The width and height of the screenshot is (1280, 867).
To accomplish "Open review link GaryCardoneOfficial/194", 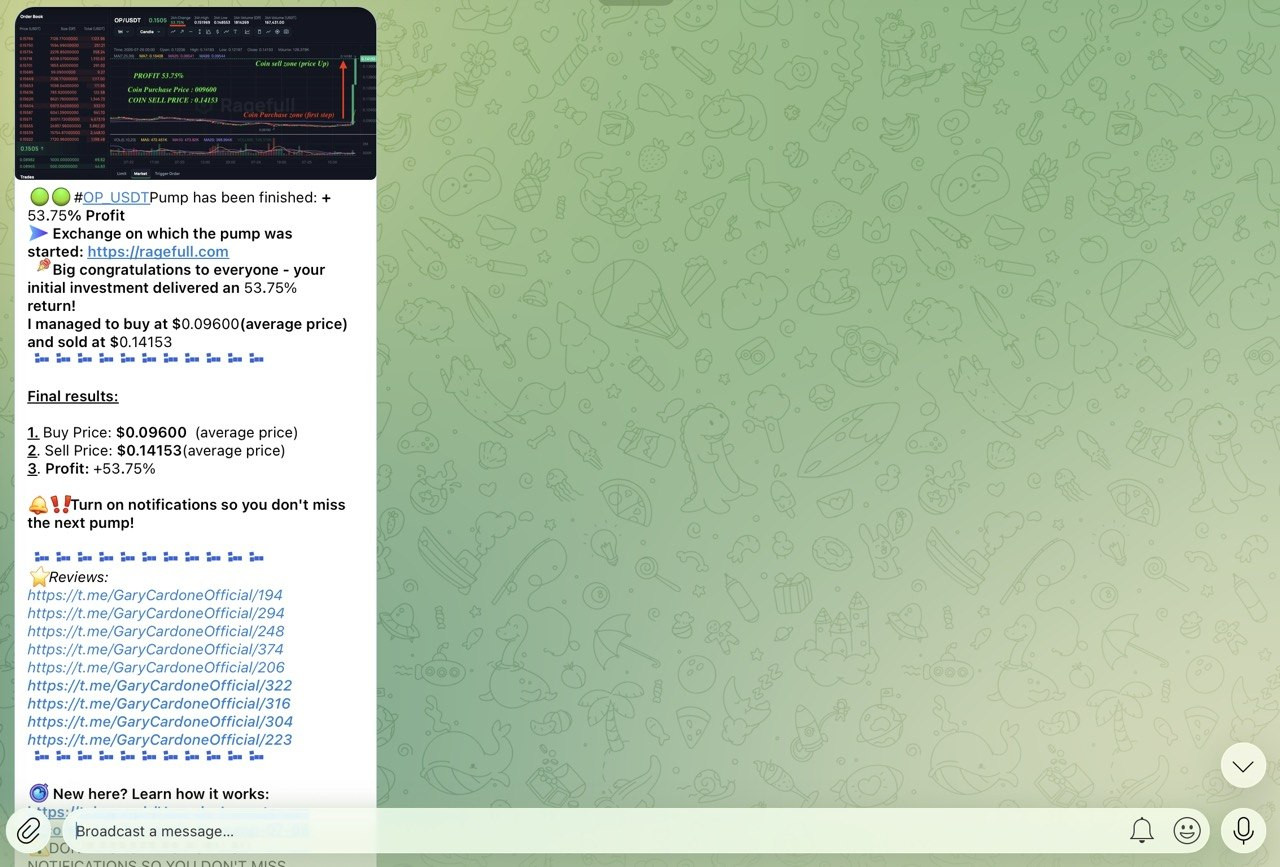I will tap(155, 595).
